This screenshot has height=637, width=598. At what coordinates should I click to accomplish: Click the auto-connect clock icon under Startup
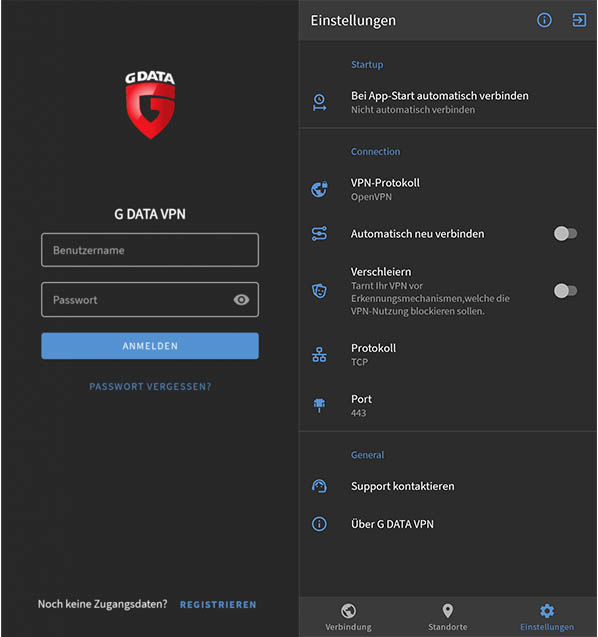click(319, 102)
